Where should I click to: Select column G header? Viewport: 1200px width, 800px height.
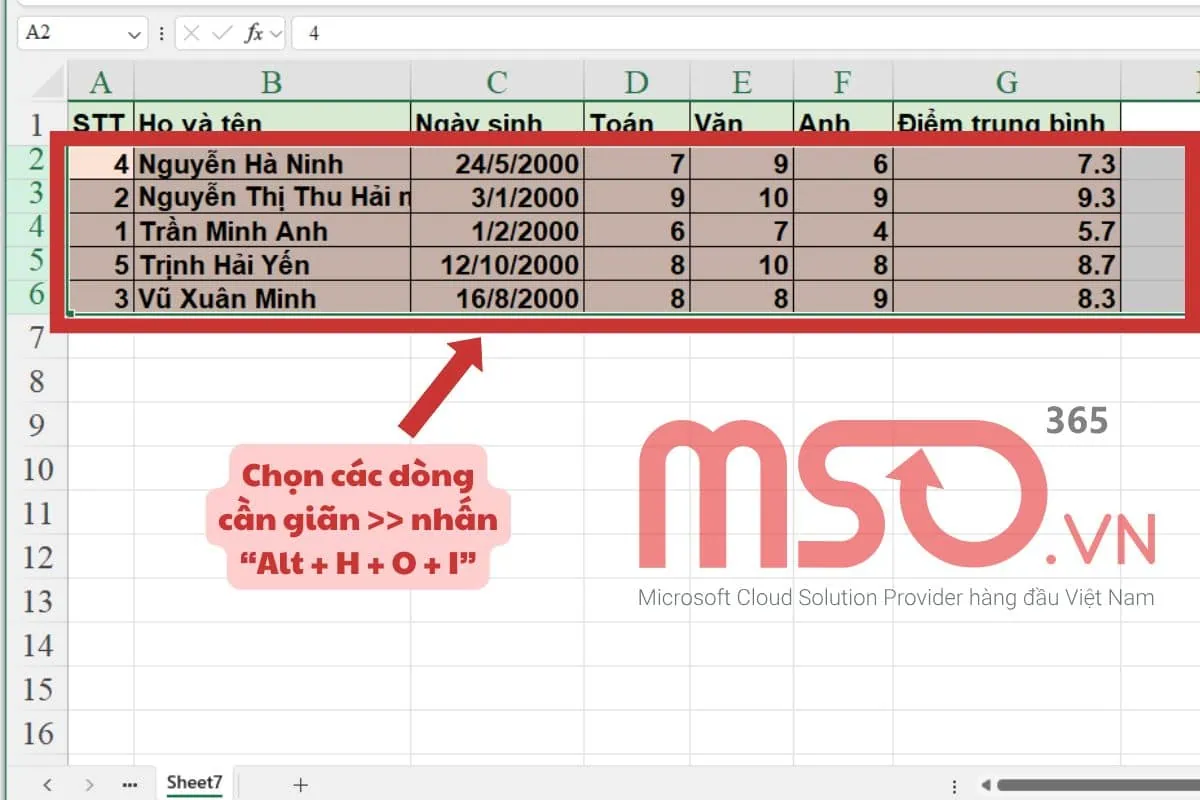point(1006,82)
